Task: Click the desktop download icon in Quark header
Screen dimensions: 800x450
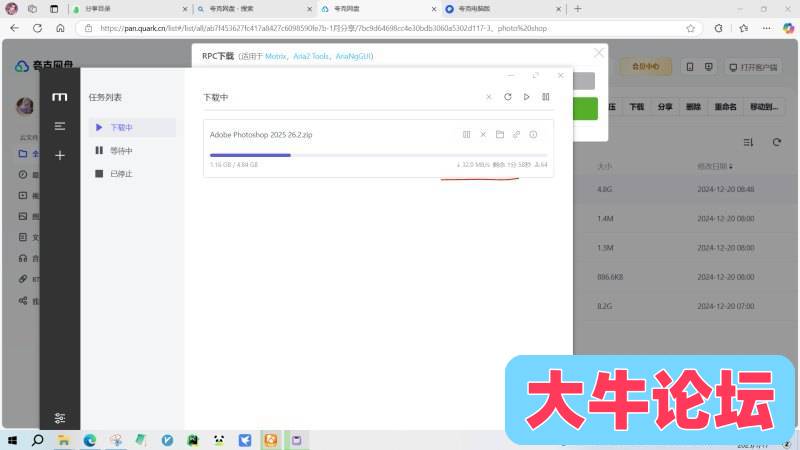Action: (709, 67)
